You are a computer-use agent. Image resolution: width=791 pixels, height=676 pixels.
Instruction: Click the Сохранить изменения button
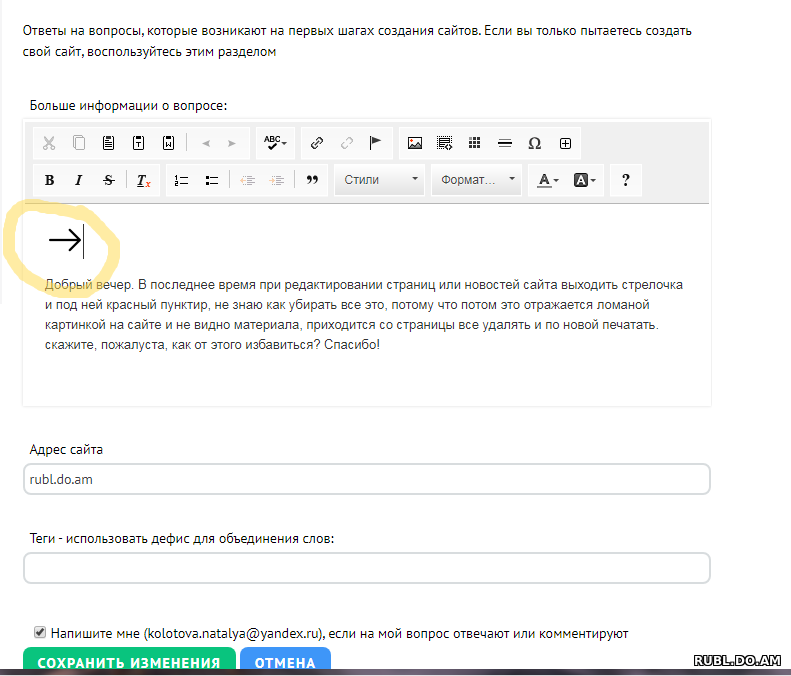129,662
